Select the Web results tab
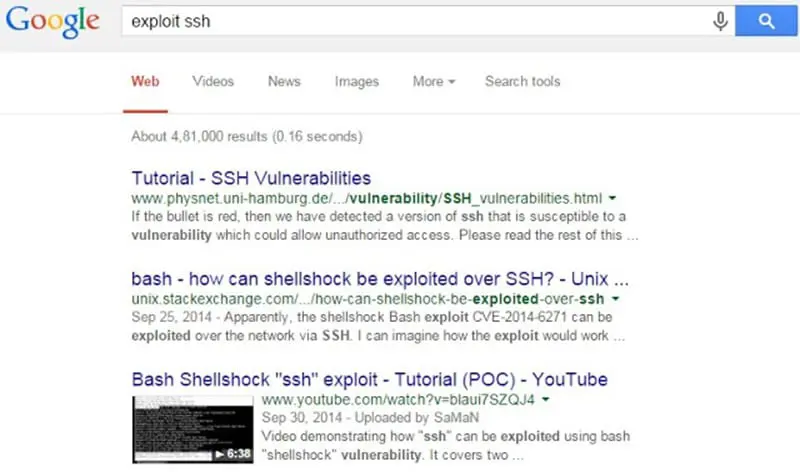 [145, 81]
